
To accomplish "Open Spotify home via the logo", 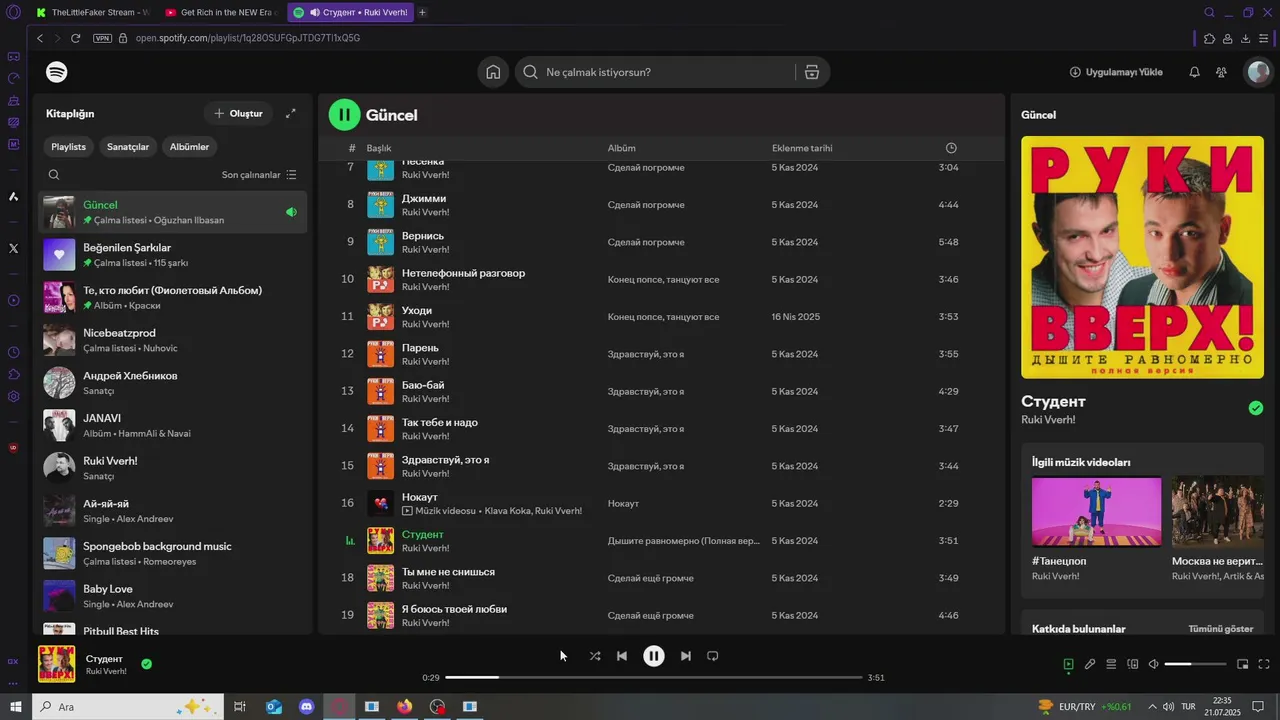I will [57, 72].
